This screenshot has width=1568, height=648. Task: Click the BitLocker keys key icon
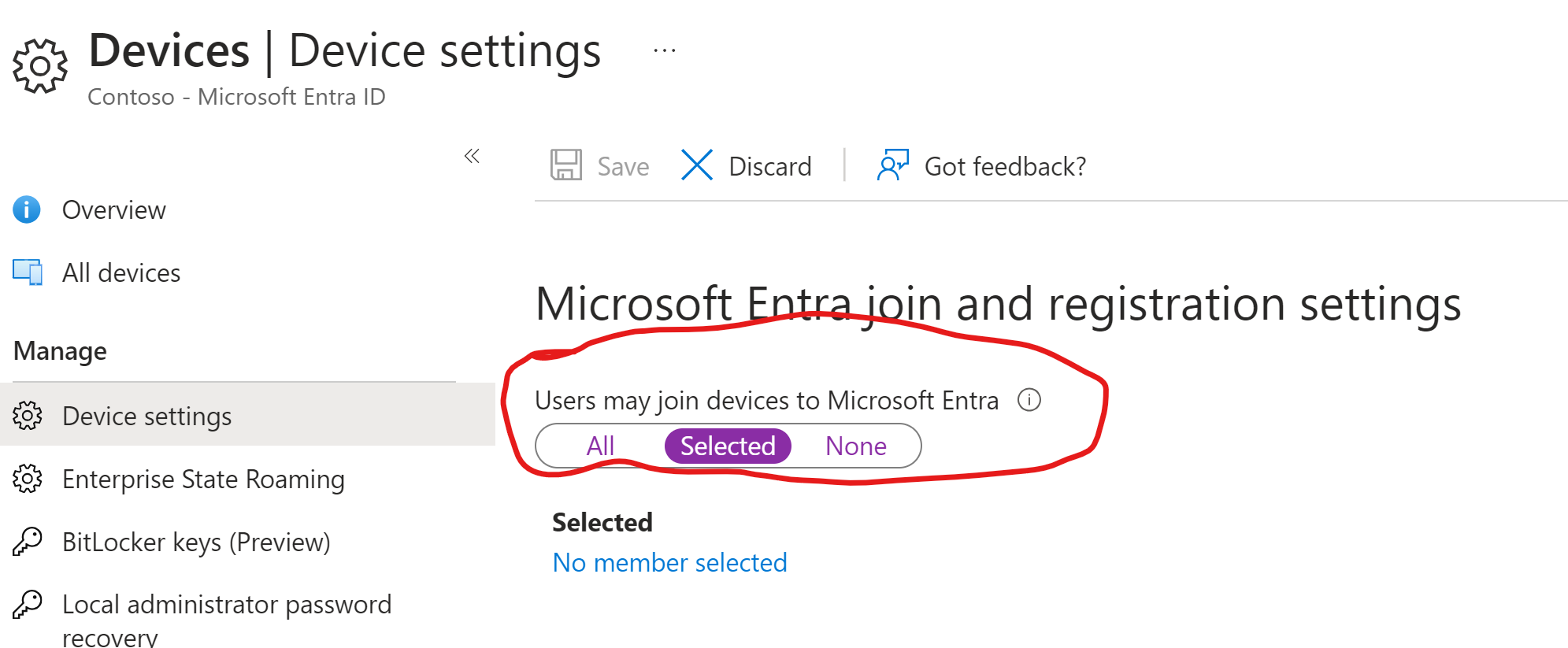point(28,542)
